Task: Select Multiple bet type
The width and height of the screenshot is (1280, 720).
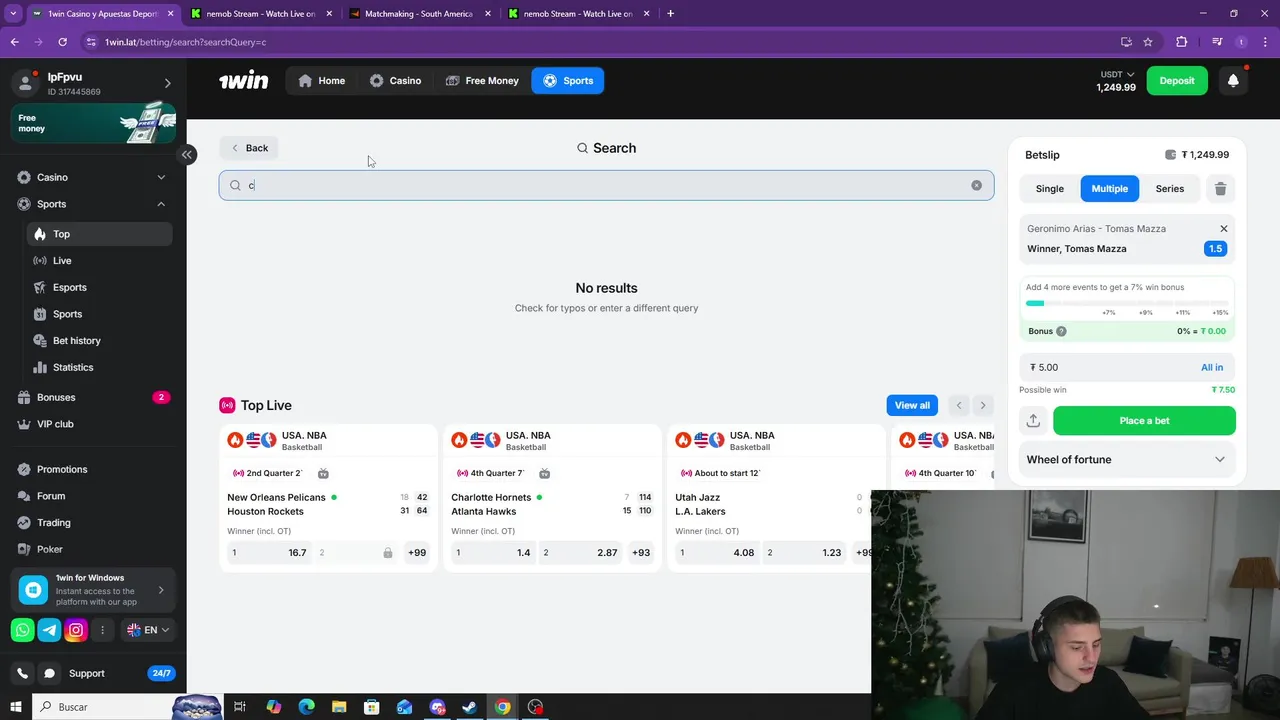Action: click(x=1109, y=189)
